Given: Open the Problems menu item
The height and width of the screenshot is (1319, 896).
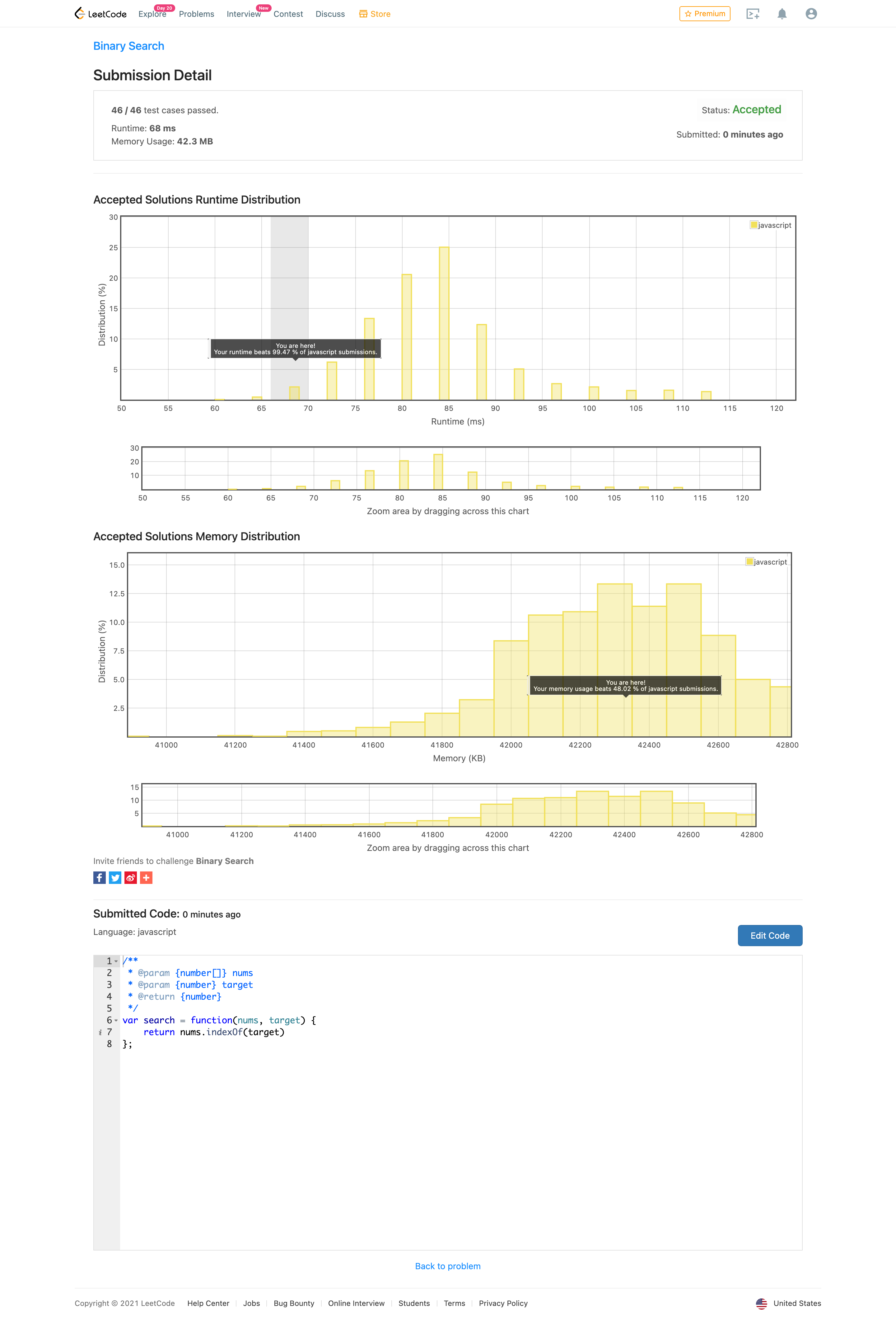Looking at the screenshot, I should pyautogui.click(x=196, y=14).
